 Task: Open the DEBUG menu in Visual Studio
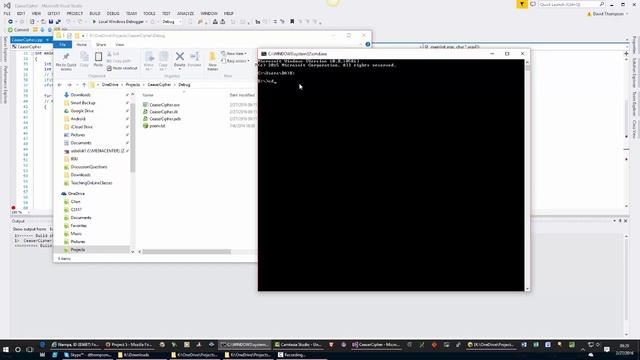coord(113,13)
